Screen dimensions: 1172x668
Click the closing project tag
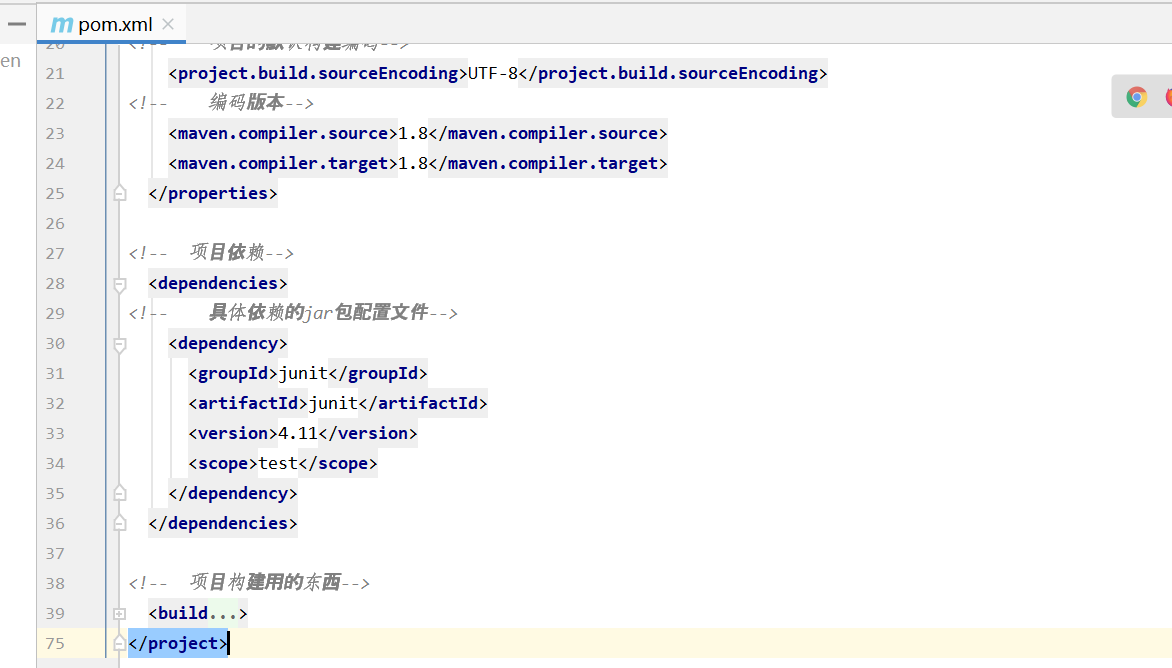point(178,643)
